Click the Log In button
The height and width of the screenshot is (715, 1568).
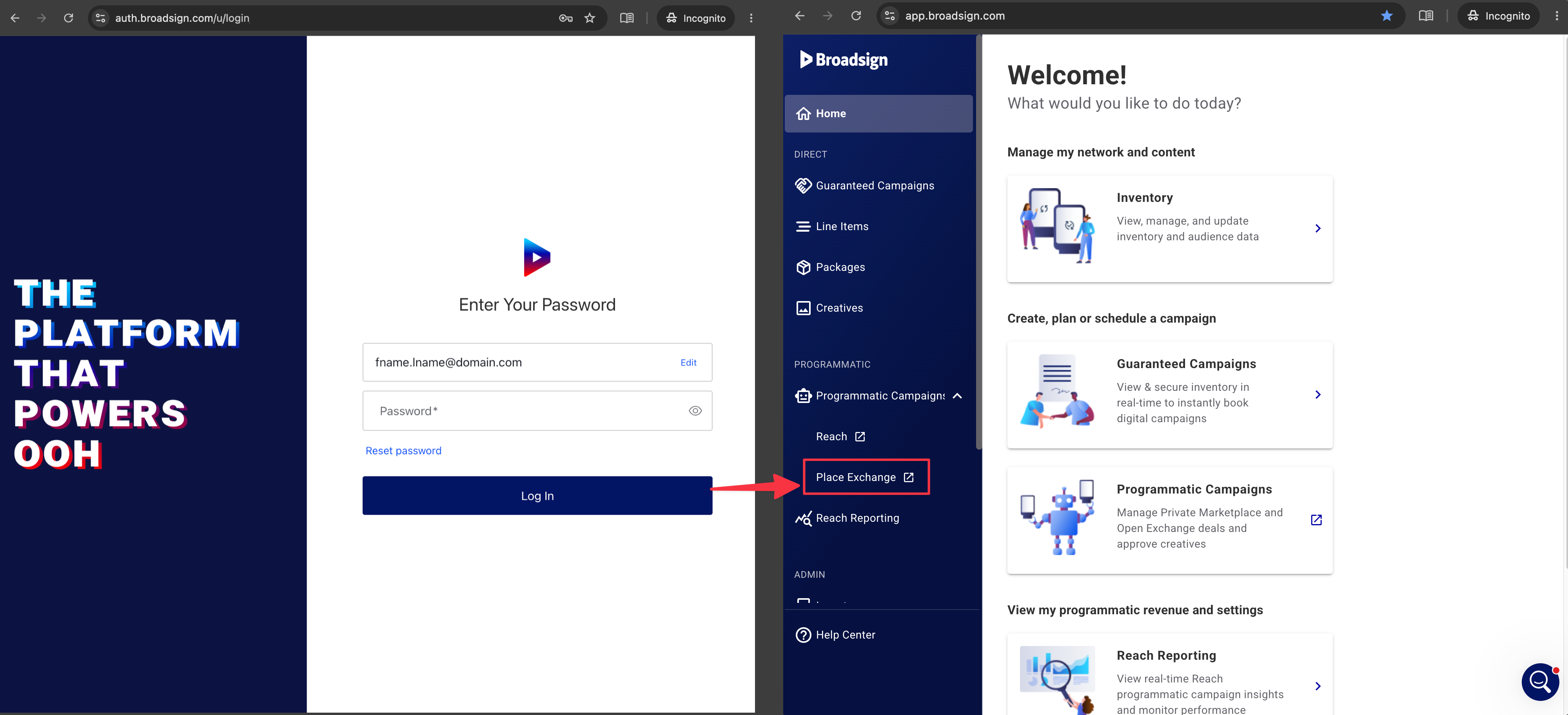pyautogui.click(x=537, y=496)
